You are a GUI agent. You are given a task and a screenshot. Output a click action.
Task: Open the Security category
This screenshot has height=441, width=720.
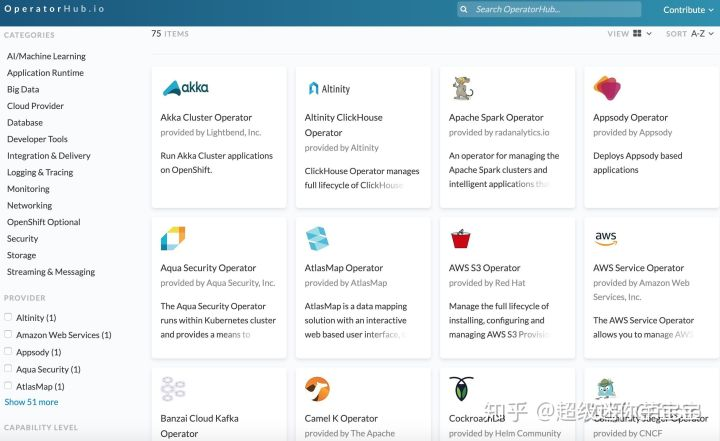22,238
